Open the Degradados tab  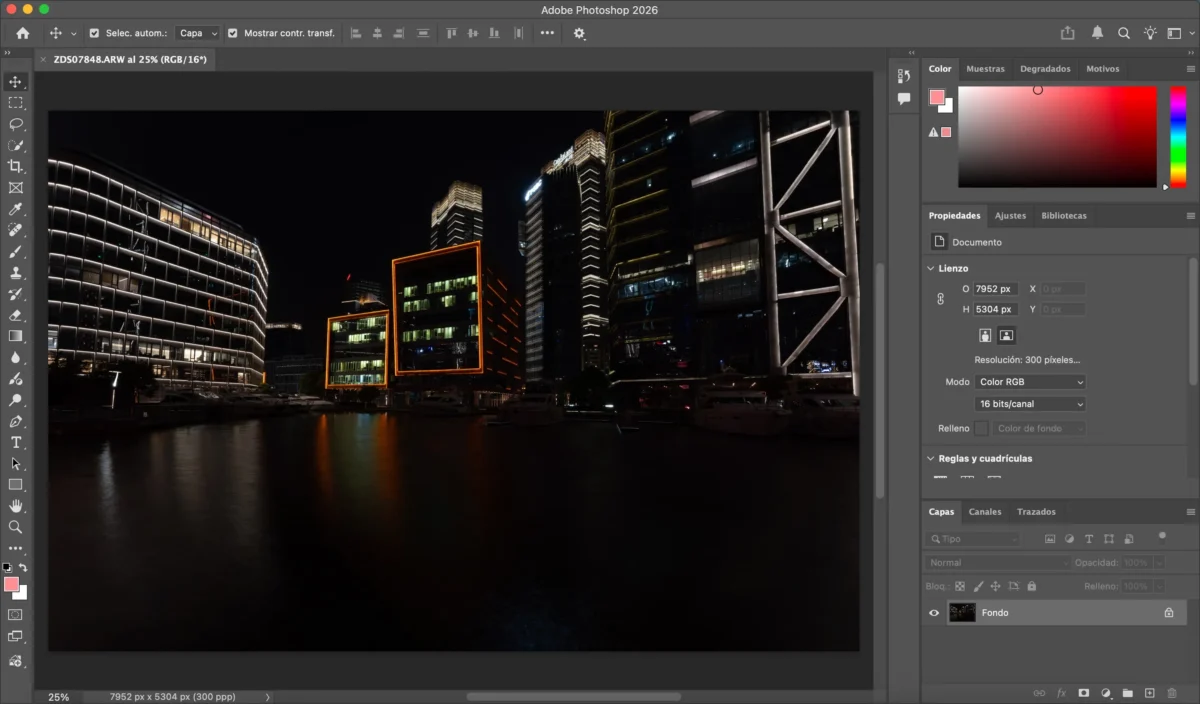point(1045,69)
